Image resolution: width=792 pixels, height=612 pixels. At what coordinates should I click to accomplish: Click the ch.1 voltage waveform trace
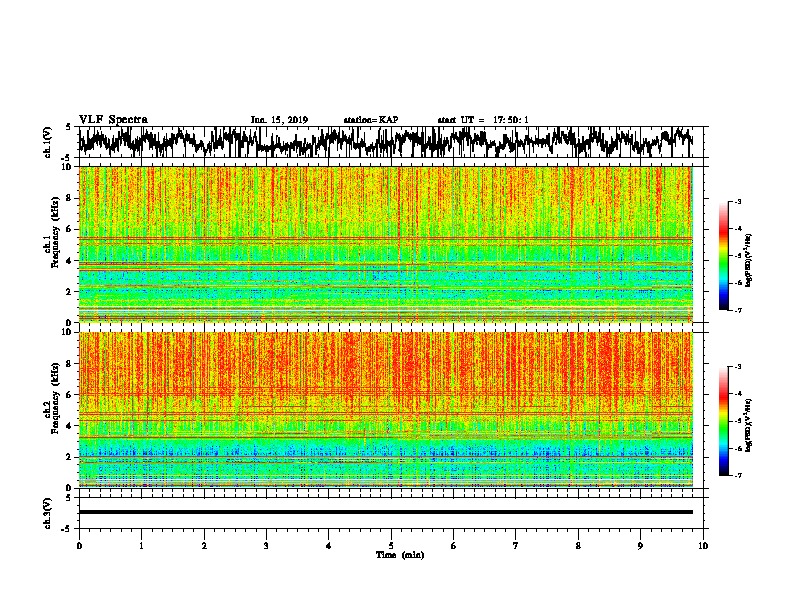pos(385,142)
